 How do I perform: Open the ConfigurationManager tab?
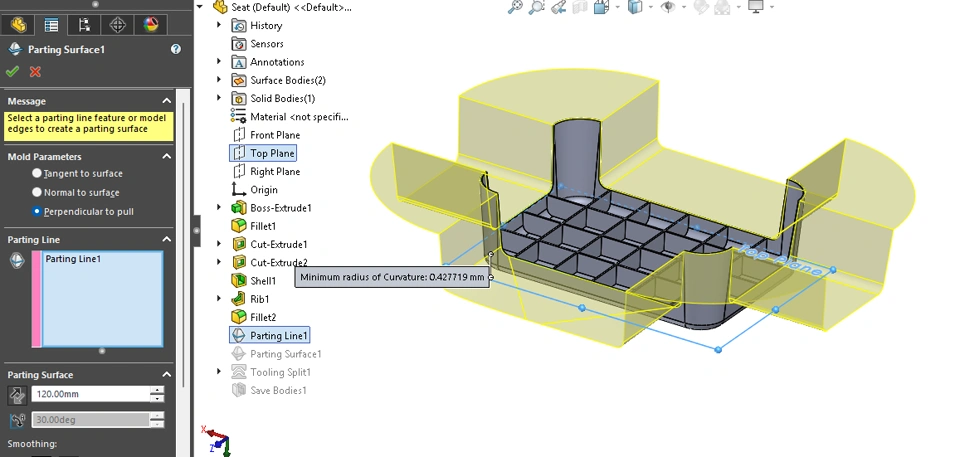pos(84,25)
